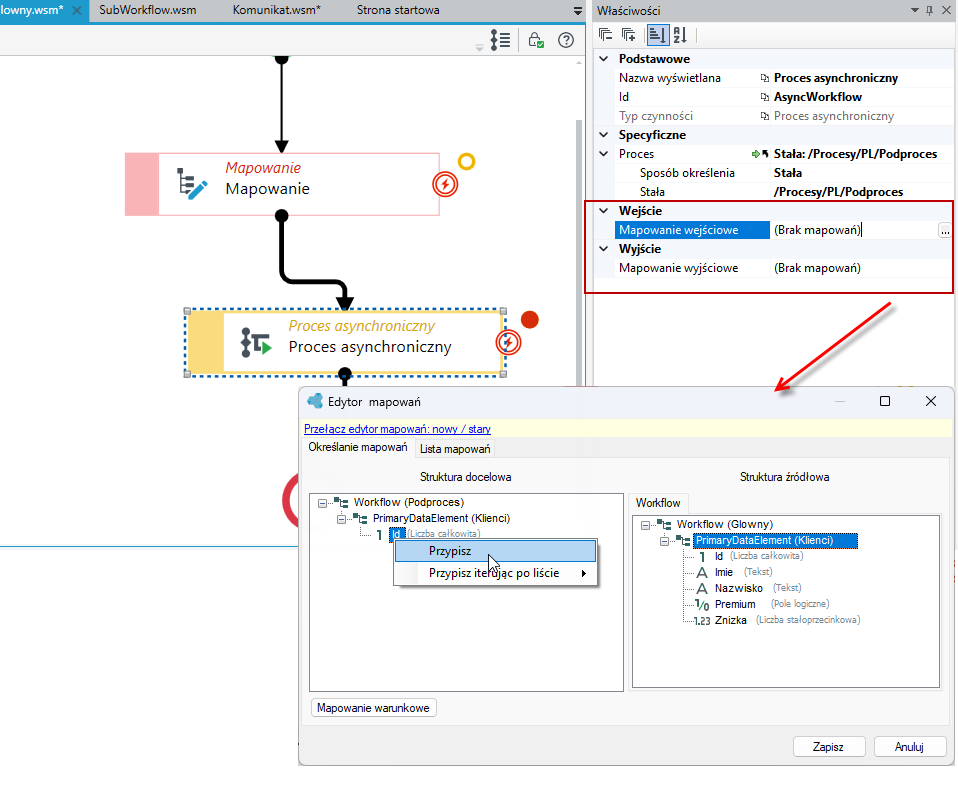Collapse the Podstawowe section
Image resolution: width=958 pixels, height=785 pixels.
[x=604, y=59]
